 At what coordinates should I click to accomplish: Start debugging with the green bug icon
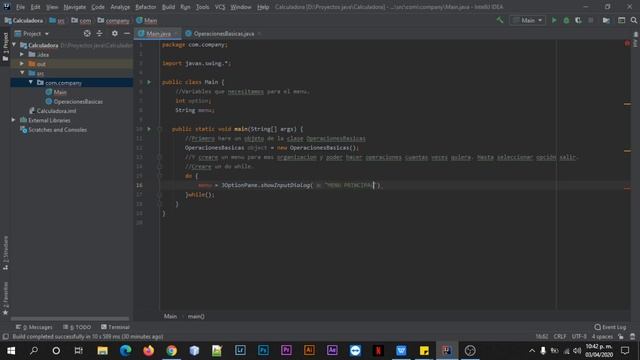566,20
